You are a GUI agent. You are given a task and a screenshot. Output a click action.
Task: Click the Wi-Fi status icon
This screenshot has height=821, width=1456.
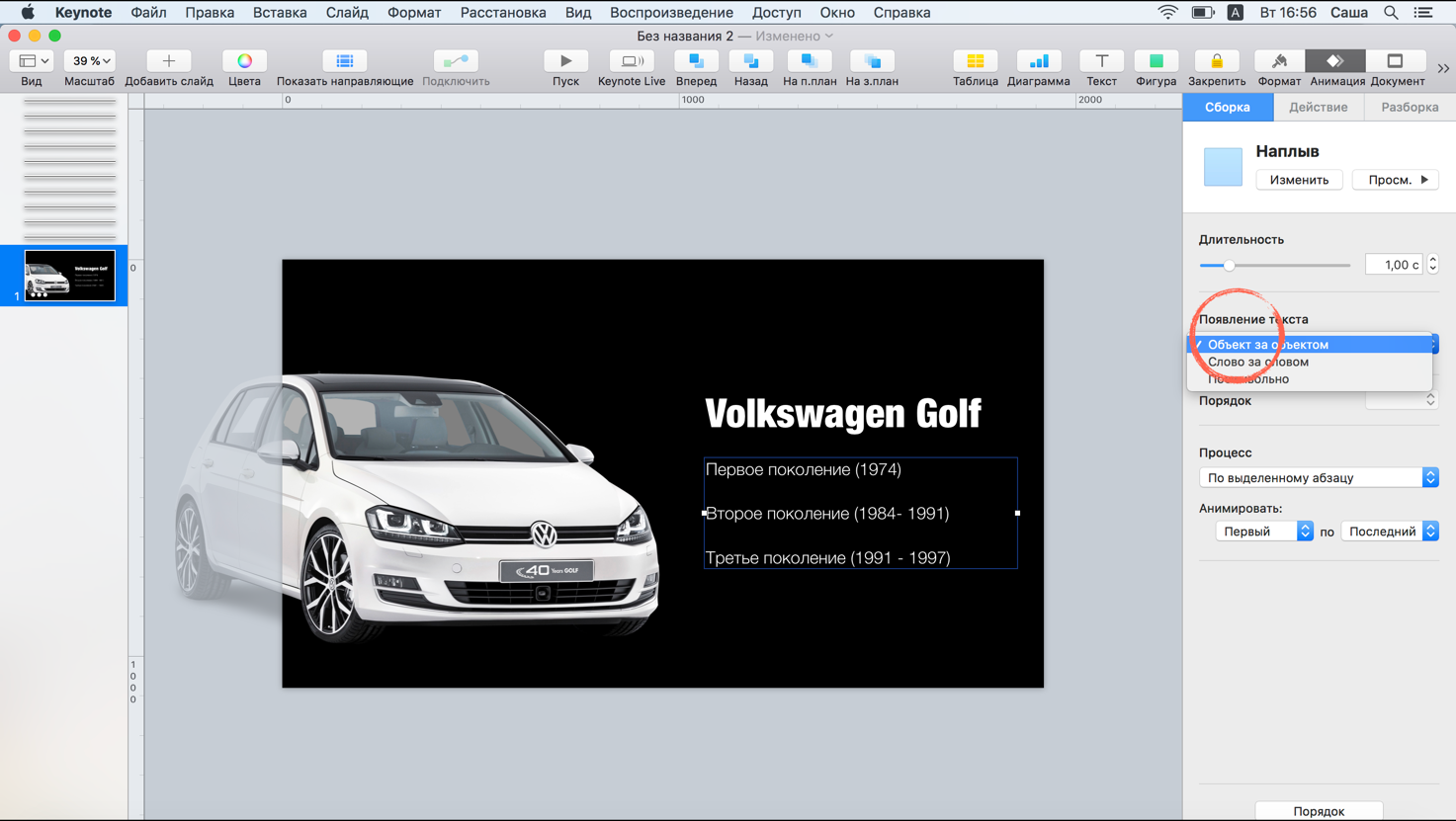tap(1167, 12)
